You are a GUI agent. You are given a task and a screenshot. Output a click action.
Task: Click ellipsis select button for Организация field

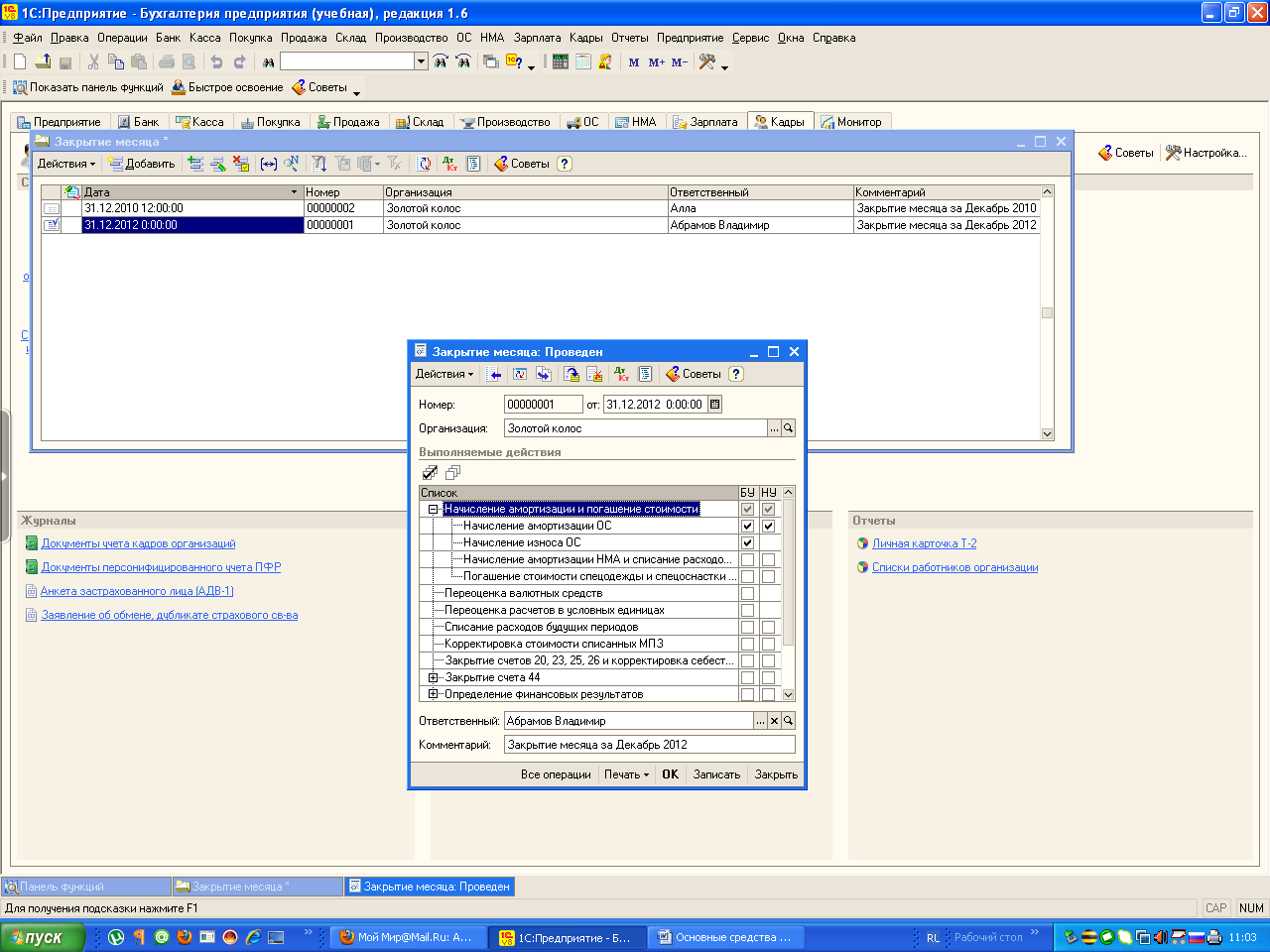(x=774, y=428)
